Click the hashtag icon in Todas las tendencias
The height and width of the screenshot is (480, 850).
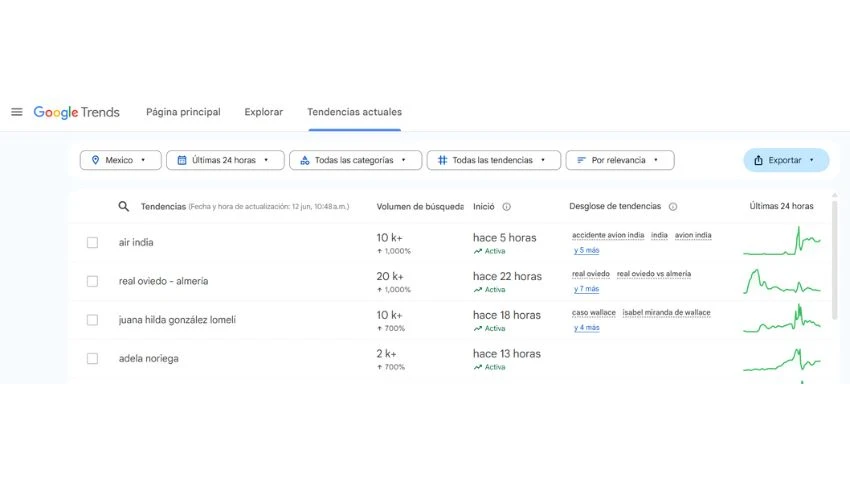click(442, 160)
